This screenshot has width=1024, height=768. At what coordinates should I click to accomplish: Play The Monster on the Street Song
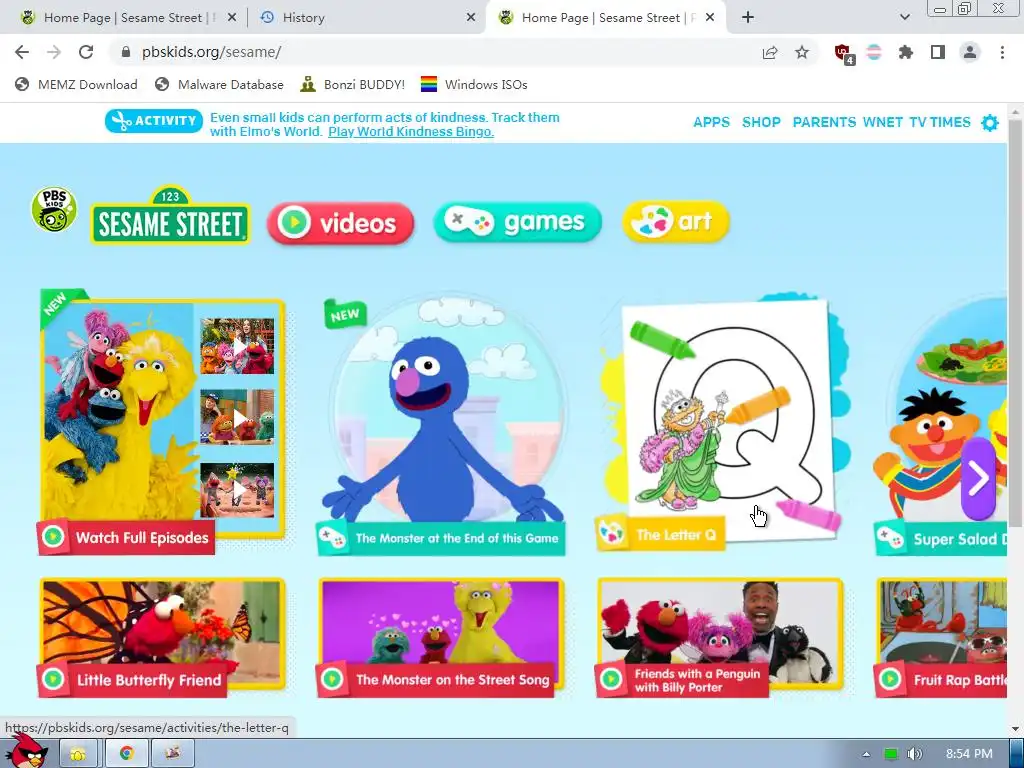pos(441,638)
